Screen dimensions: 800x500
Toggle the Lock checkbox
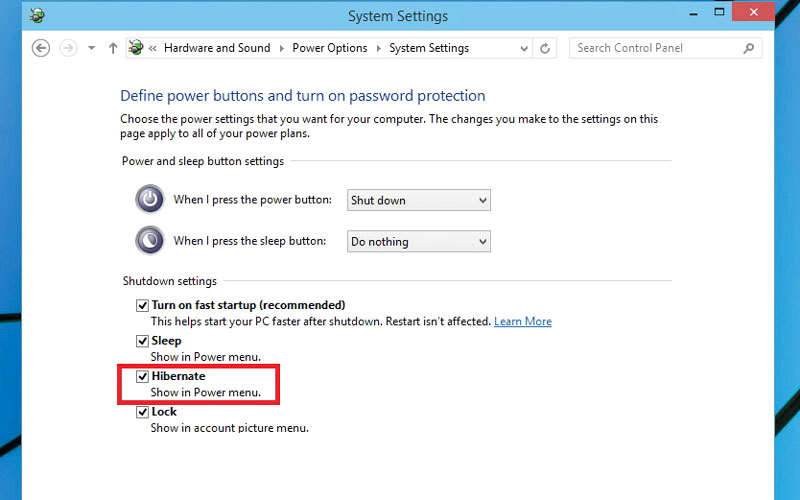(x=142, y=412)
